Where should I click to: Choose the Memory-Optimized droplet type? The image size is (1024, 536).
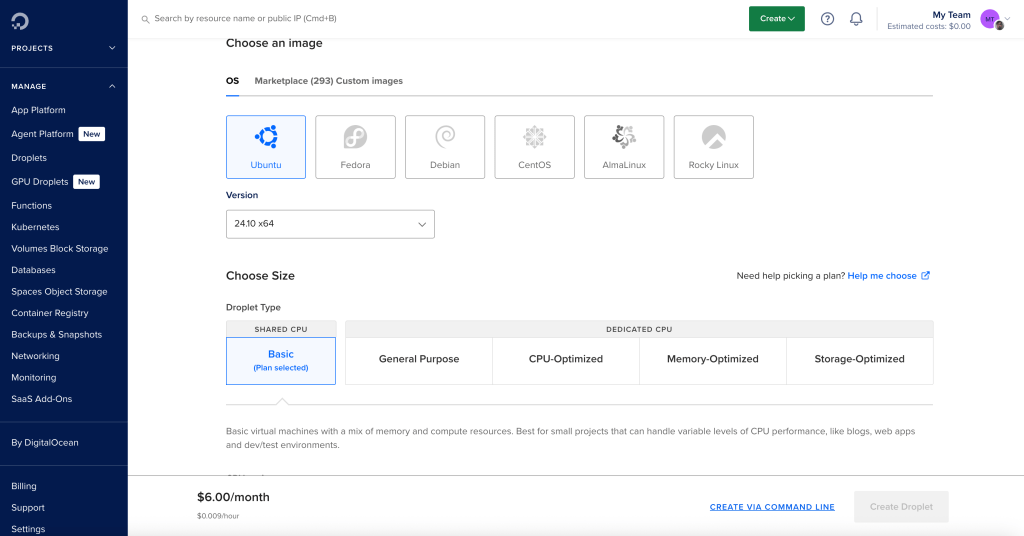tap(712, 359)
